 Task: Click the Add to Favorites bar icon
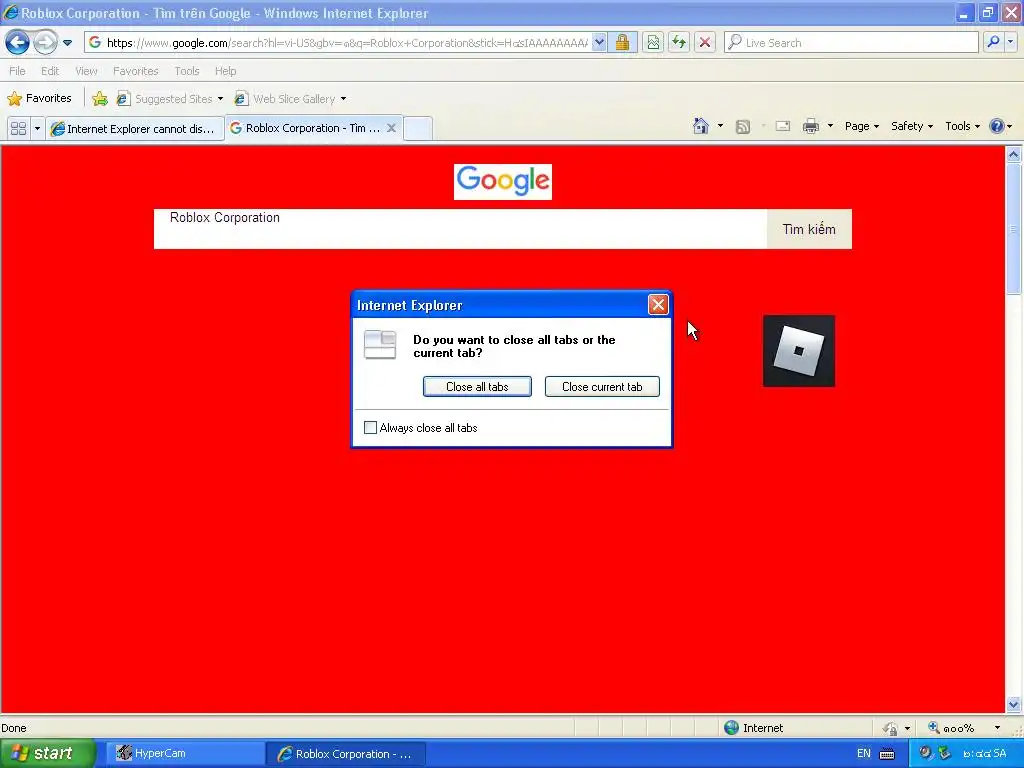click(100, 99)
